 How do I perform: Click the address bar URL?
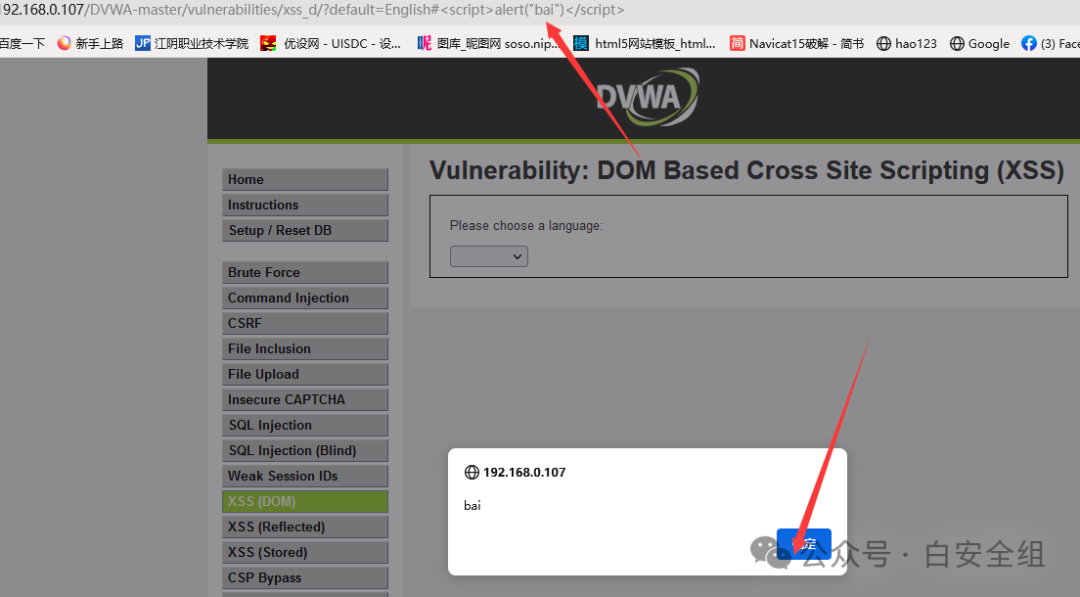[x=313, y=10]
